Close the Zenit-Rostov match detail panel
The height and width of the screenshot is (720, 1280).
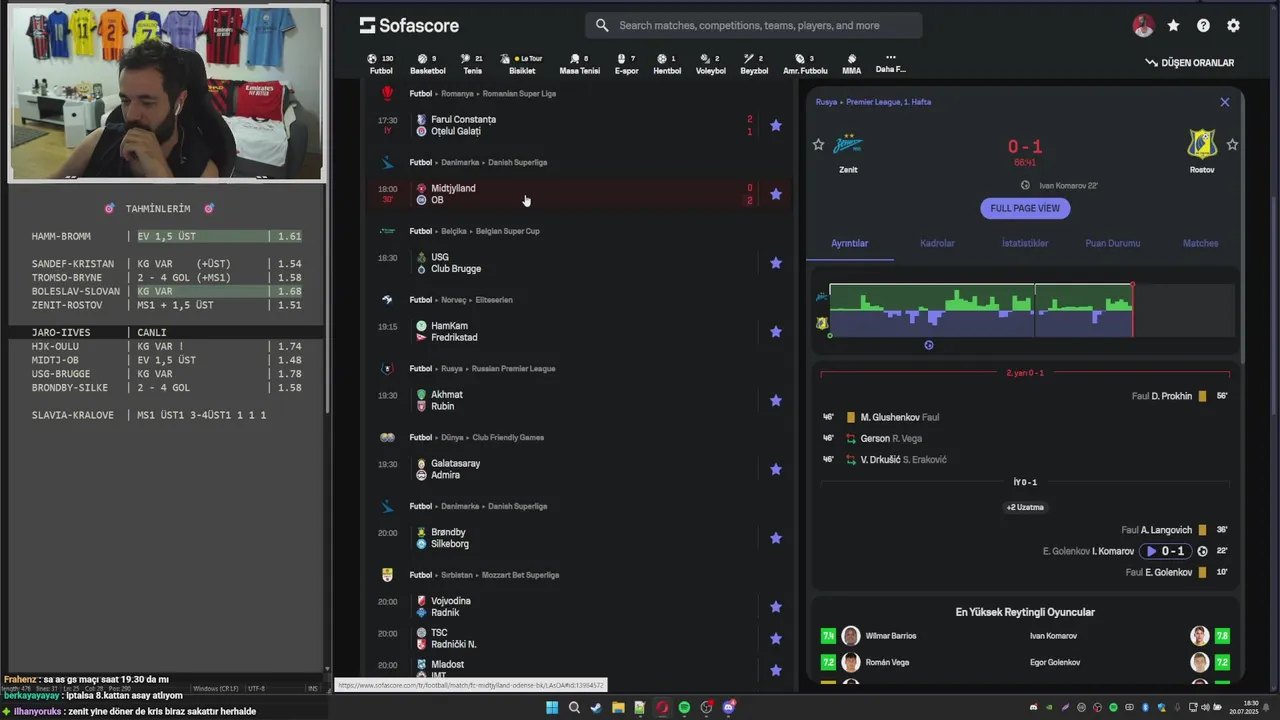pos(1224,102)
